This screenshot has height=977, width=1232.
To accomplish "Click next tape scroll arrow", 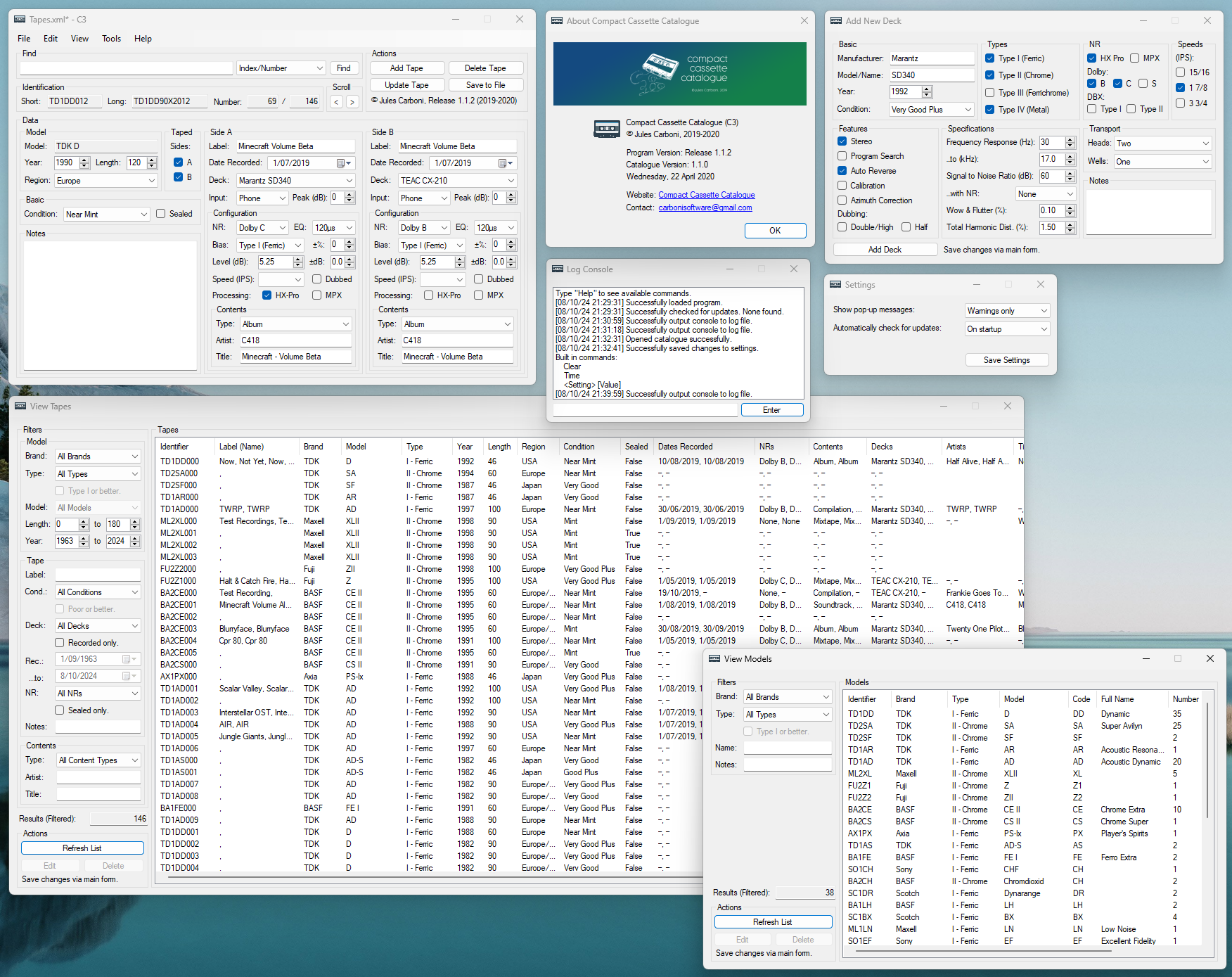I will (x=352, y=102).
